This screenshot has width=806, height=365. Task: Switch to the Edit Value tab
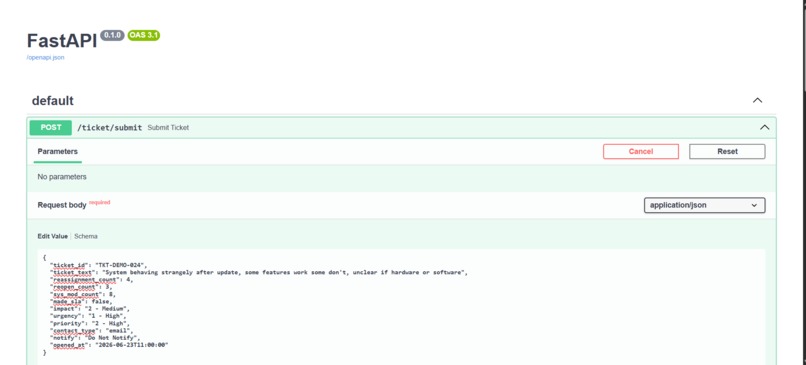coord(52,236)
